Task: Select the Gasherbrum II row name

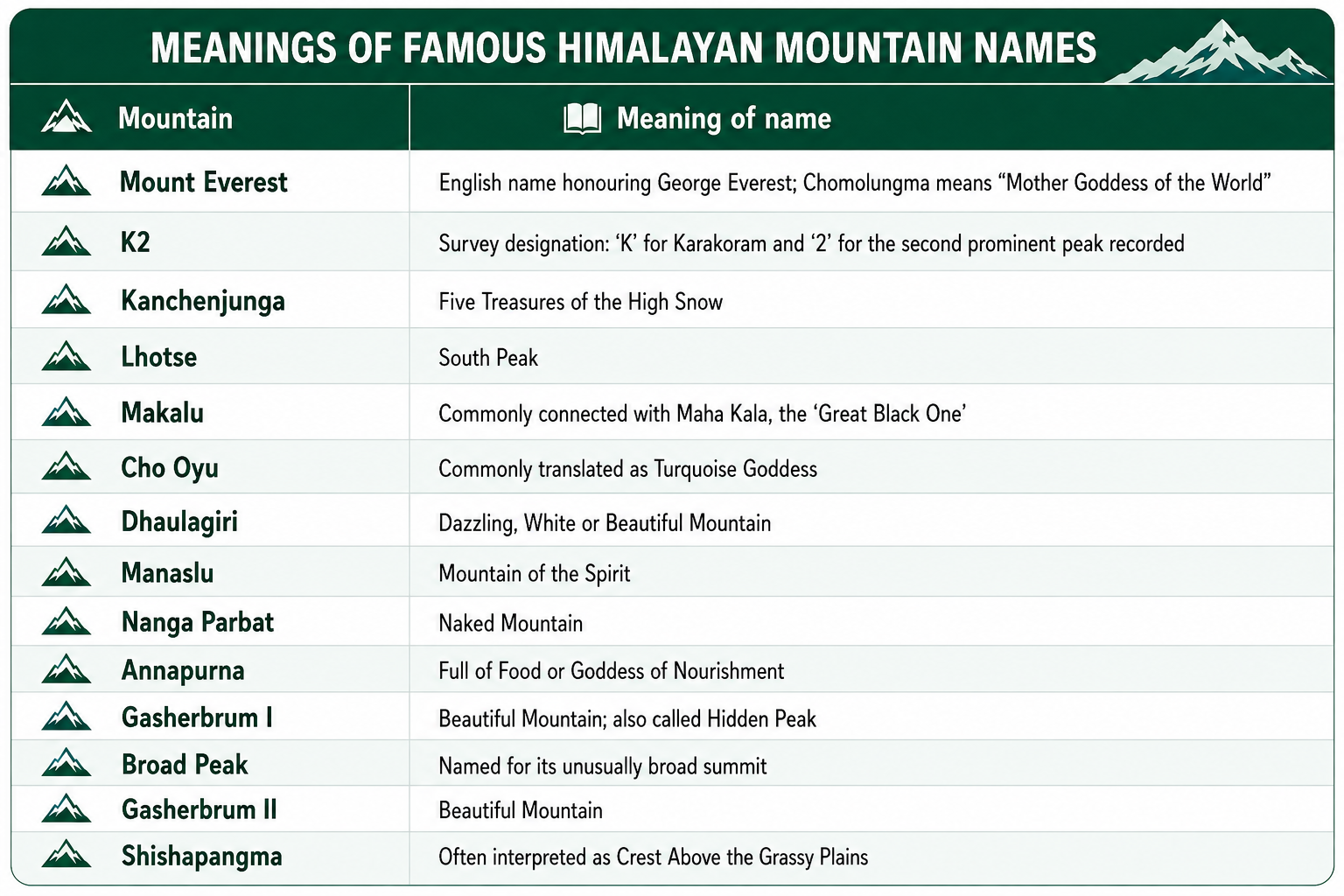Action: point(199,809)
